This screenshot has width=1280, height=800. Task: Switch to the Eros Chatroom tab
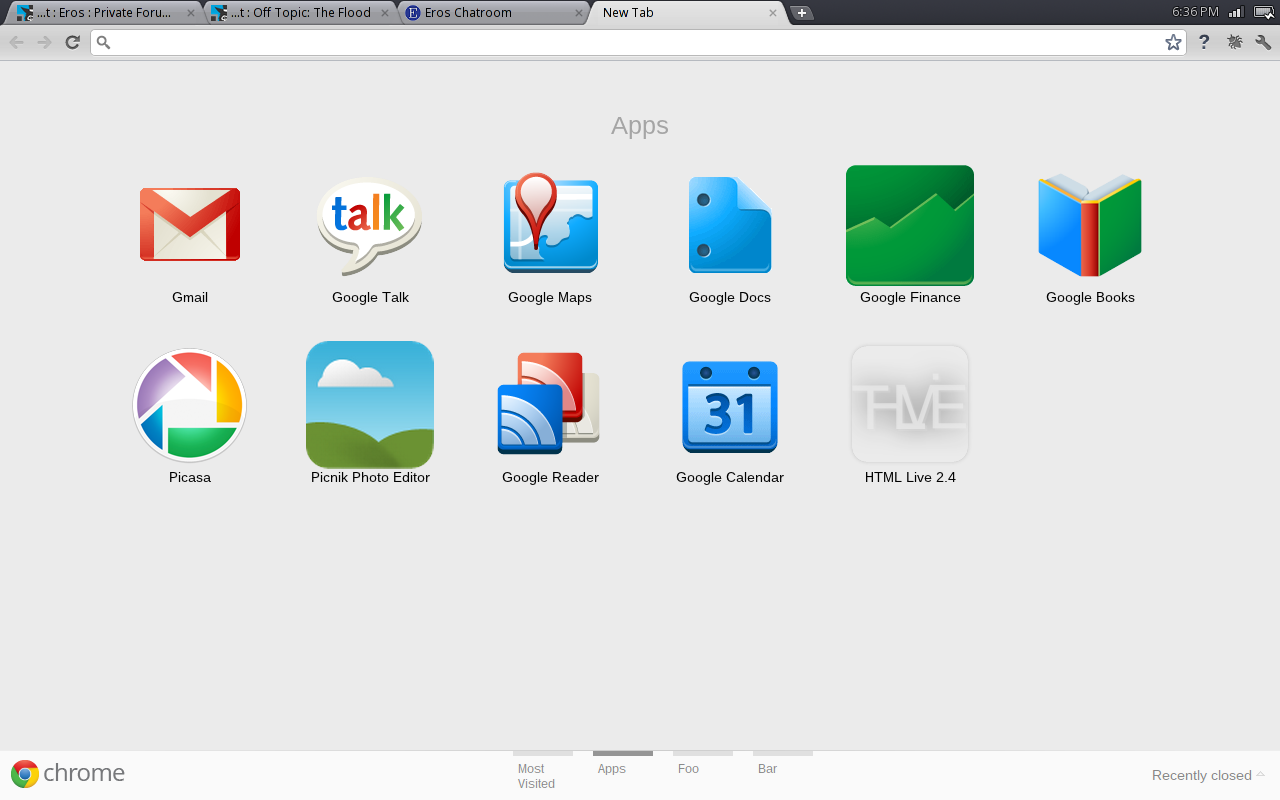tap(492, 13)
